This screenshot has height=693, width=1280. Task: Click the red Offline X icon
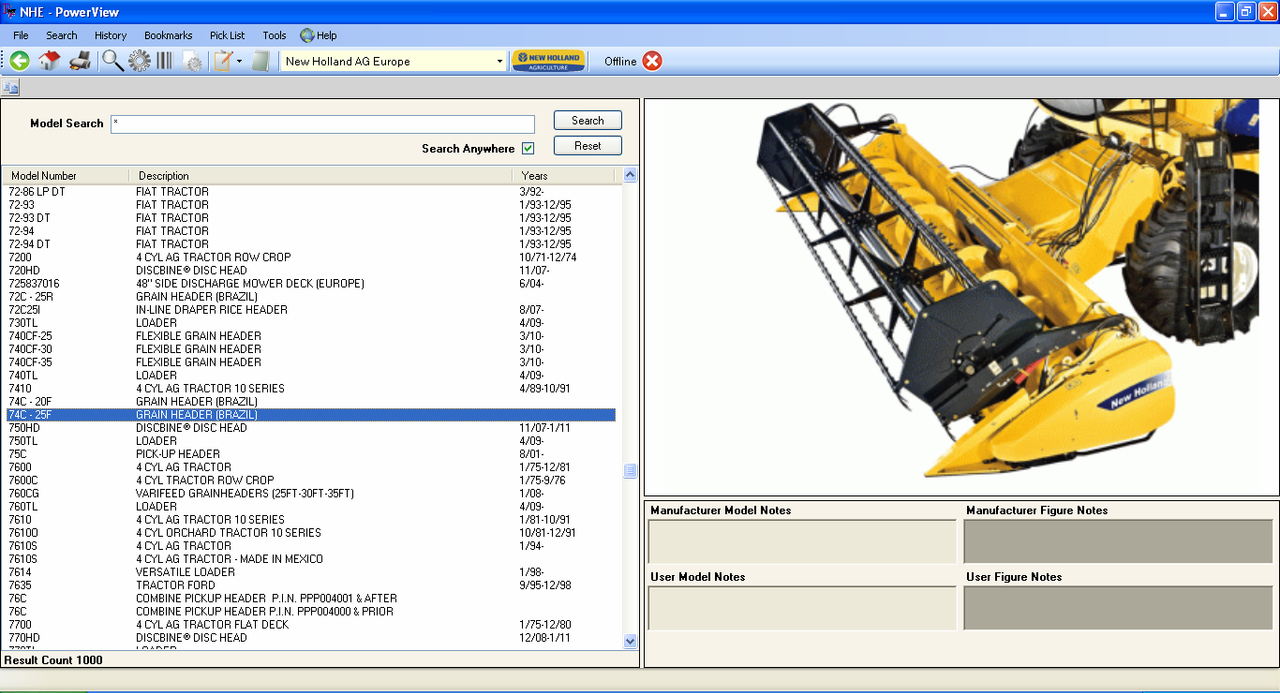[x=652, y=61]
